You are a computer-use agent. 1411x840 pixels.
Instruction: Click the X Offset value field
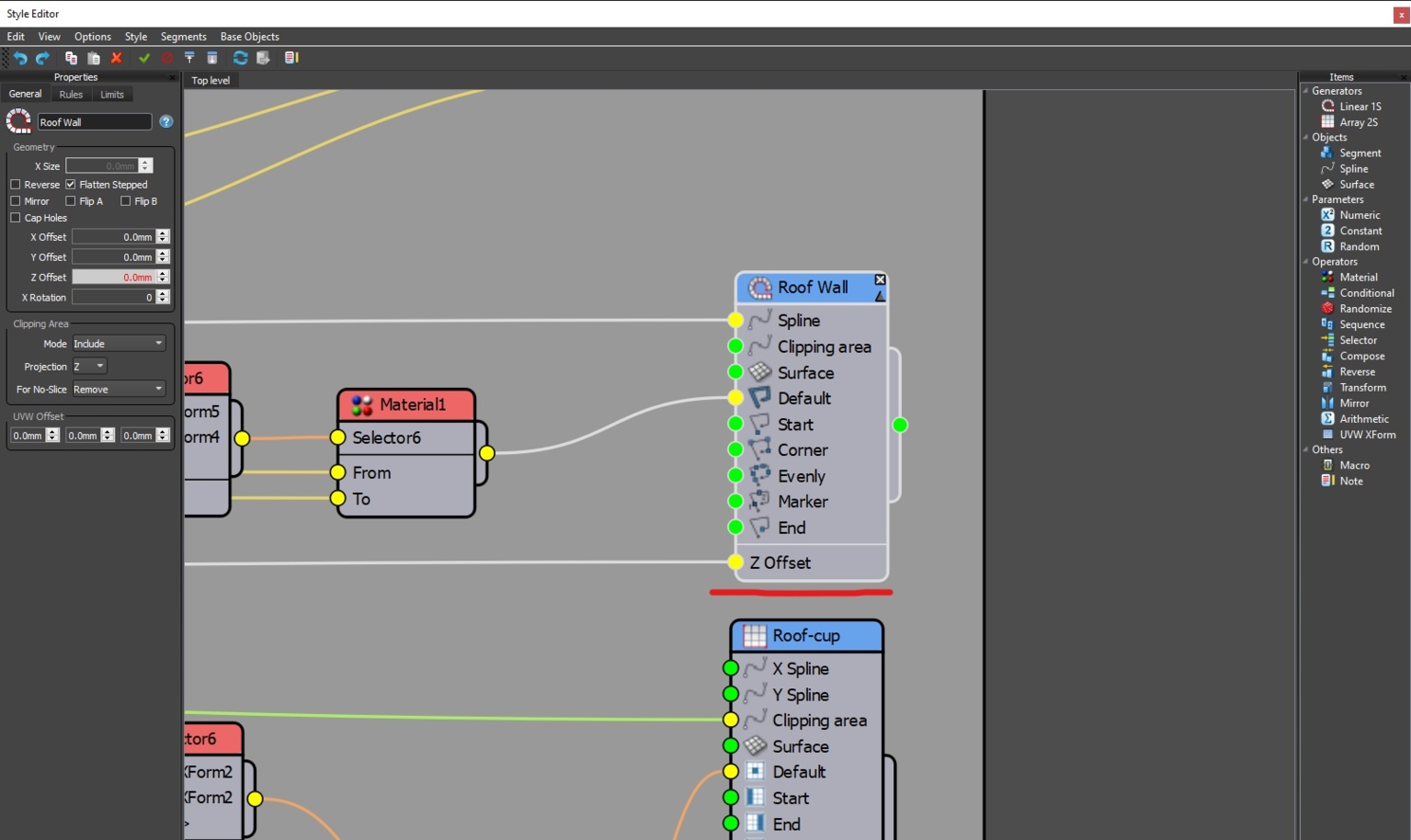[114, 236]
